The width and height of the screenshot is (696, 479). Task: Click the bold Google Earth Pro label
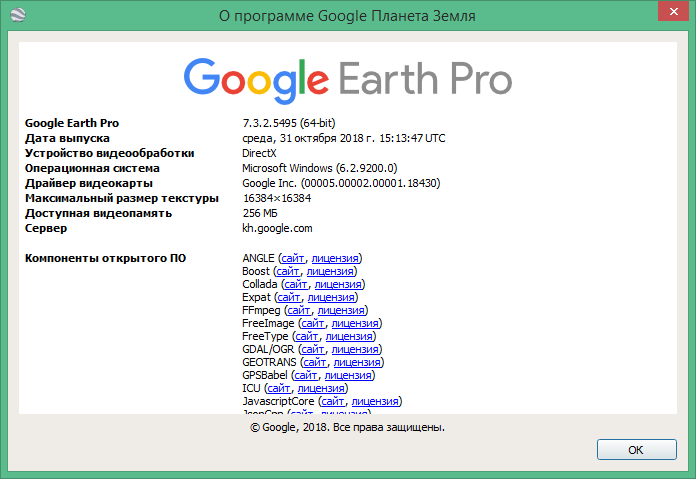[x=72, y=123]
